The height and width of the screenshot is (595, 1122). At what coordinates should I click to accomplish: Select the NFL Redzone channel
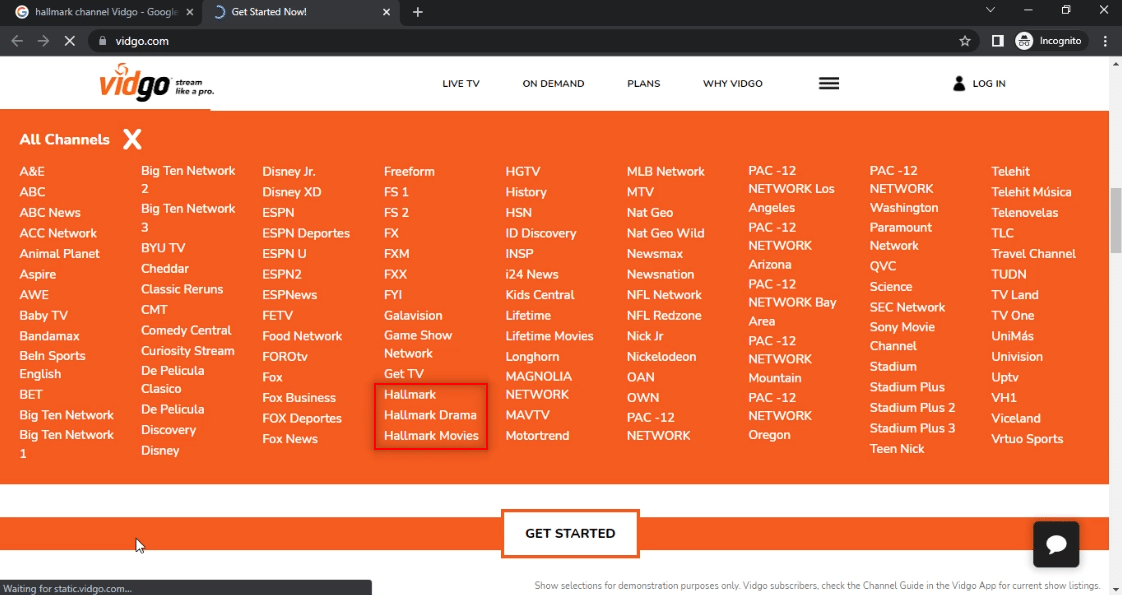coord(664,315)
